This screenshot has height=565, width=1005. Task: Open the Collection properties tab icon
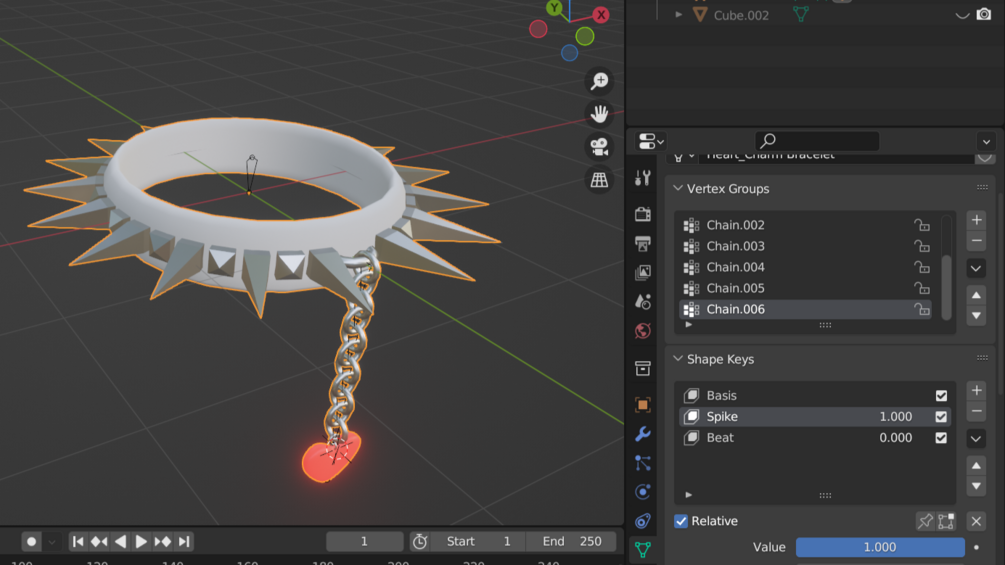coord(643,368)
